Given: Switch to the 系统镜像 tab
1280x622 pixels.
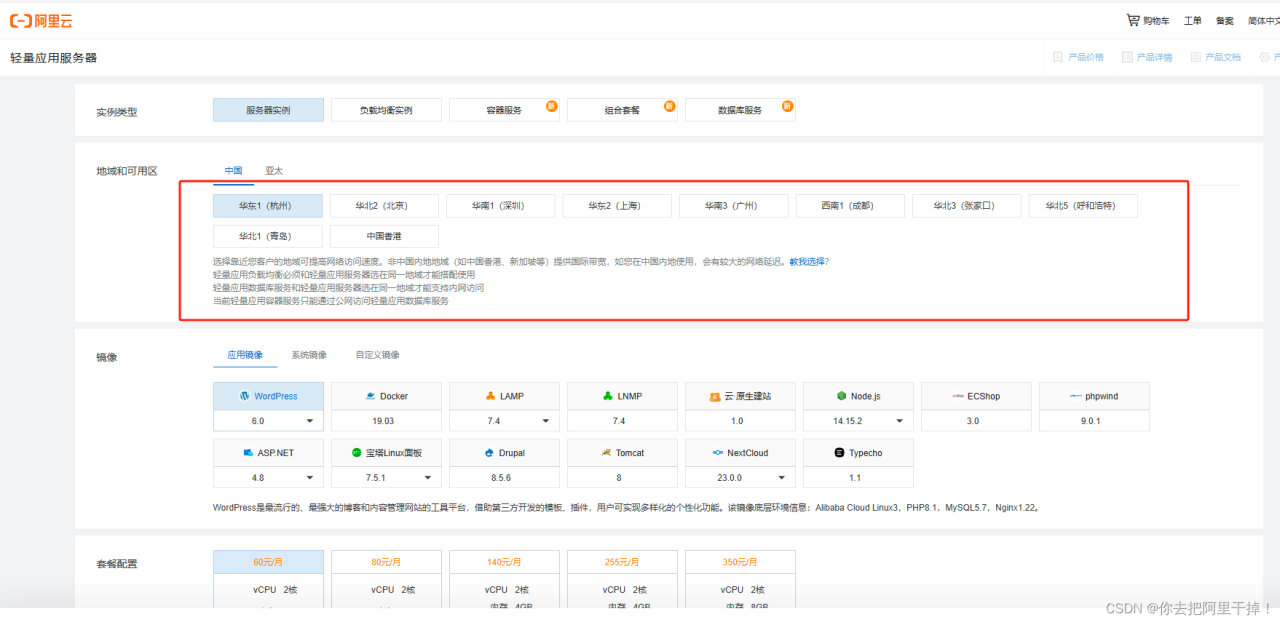Looking at the screenshot, I should tap(309, 355).
